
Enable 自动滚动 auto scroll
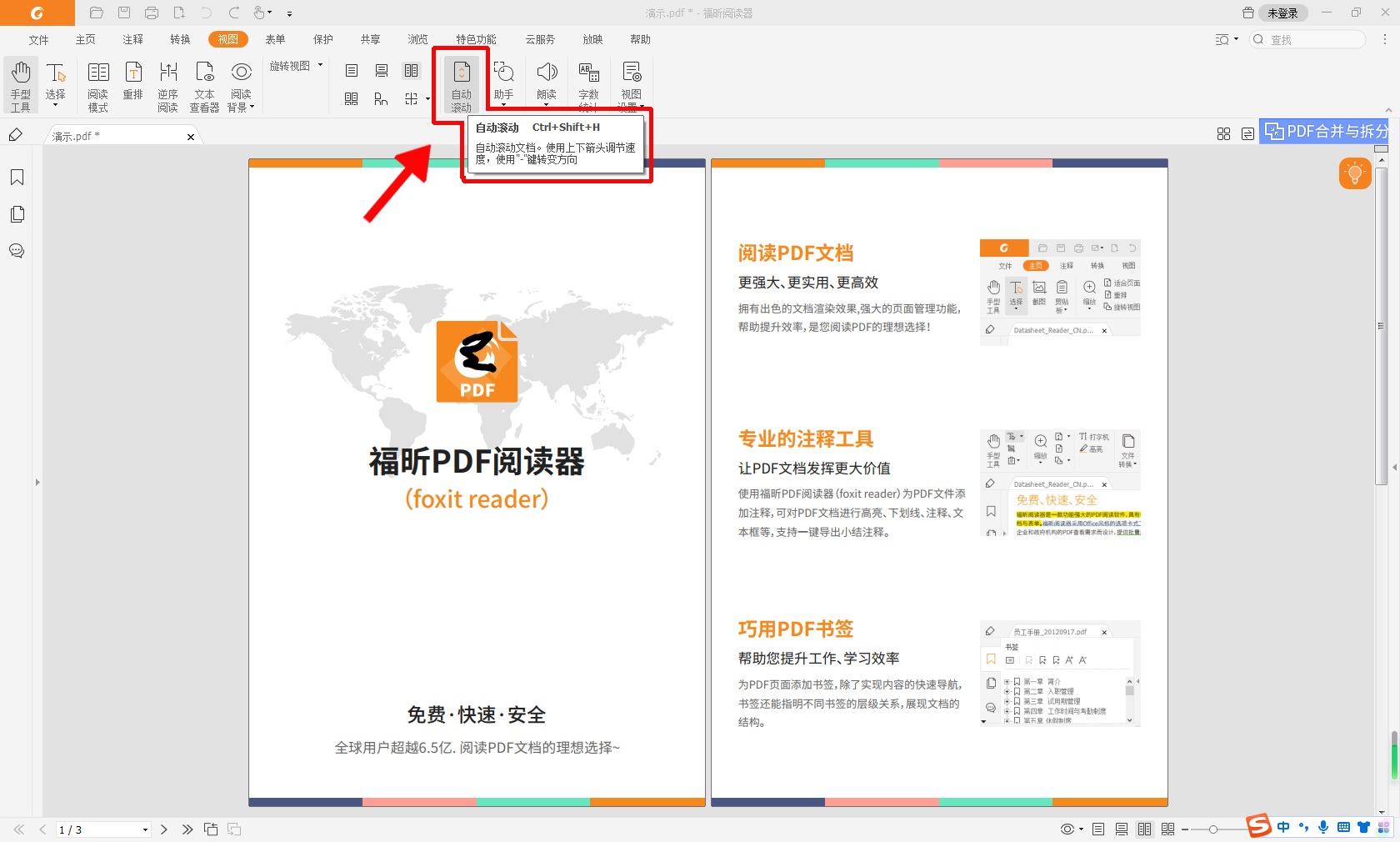click(461, 83)
